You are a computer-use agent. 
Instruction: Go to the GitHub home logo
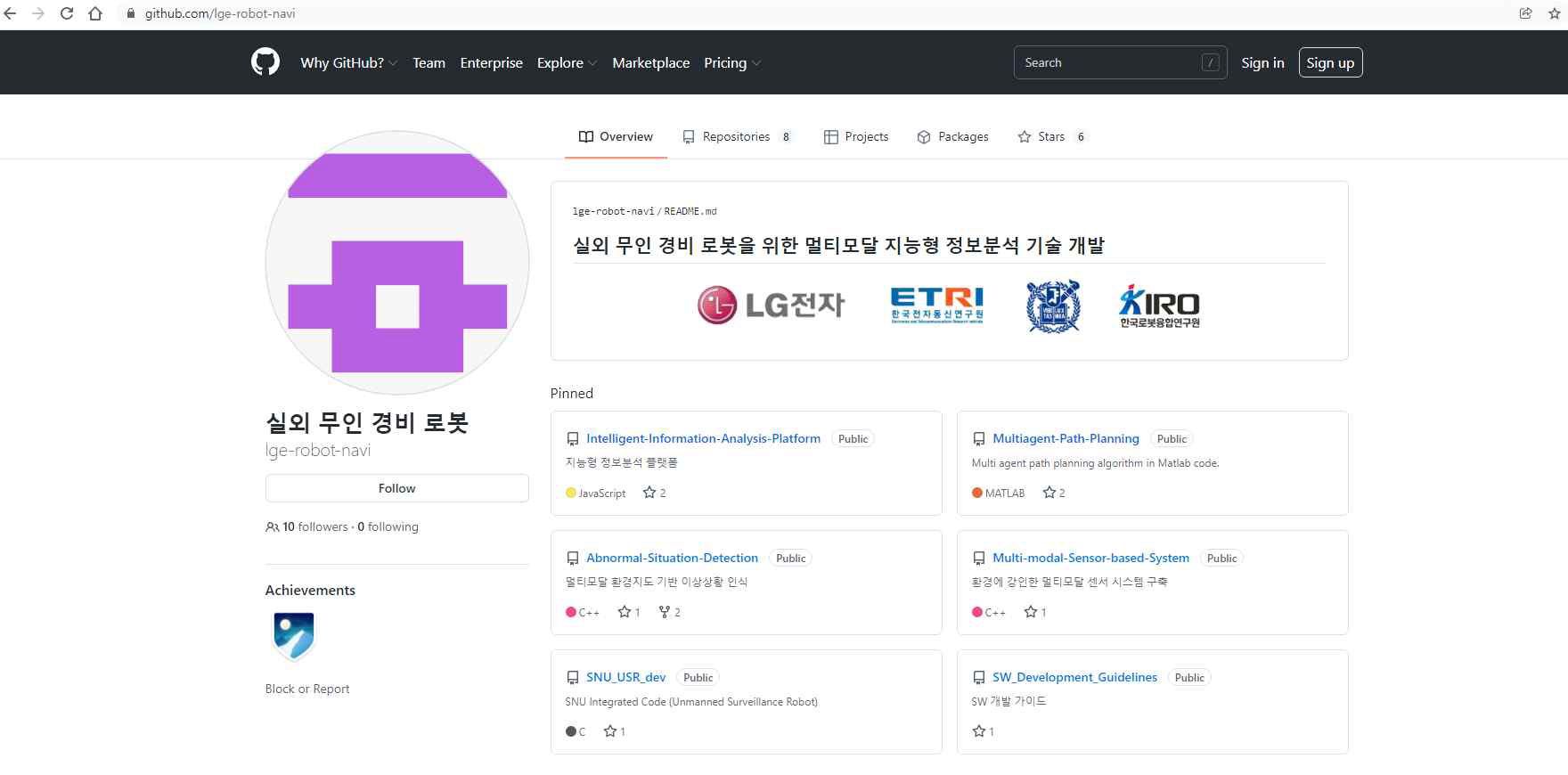coord(265,62)
